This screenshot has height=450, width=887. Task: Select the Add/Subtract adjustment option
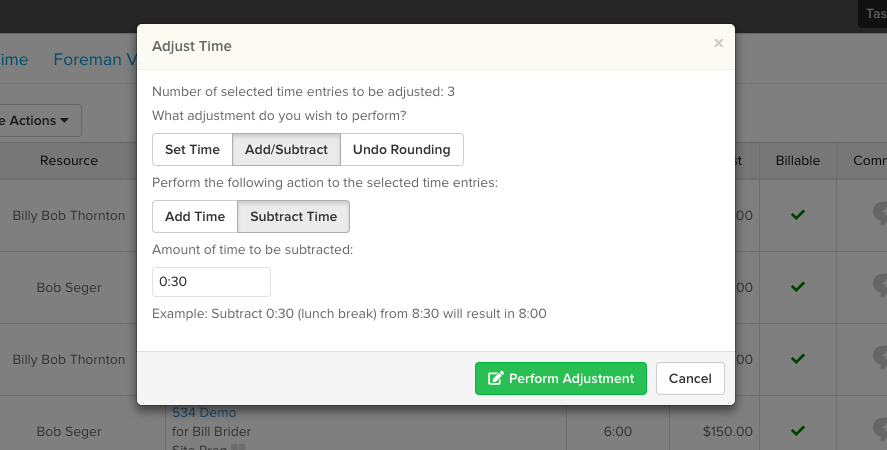[286, 149]
